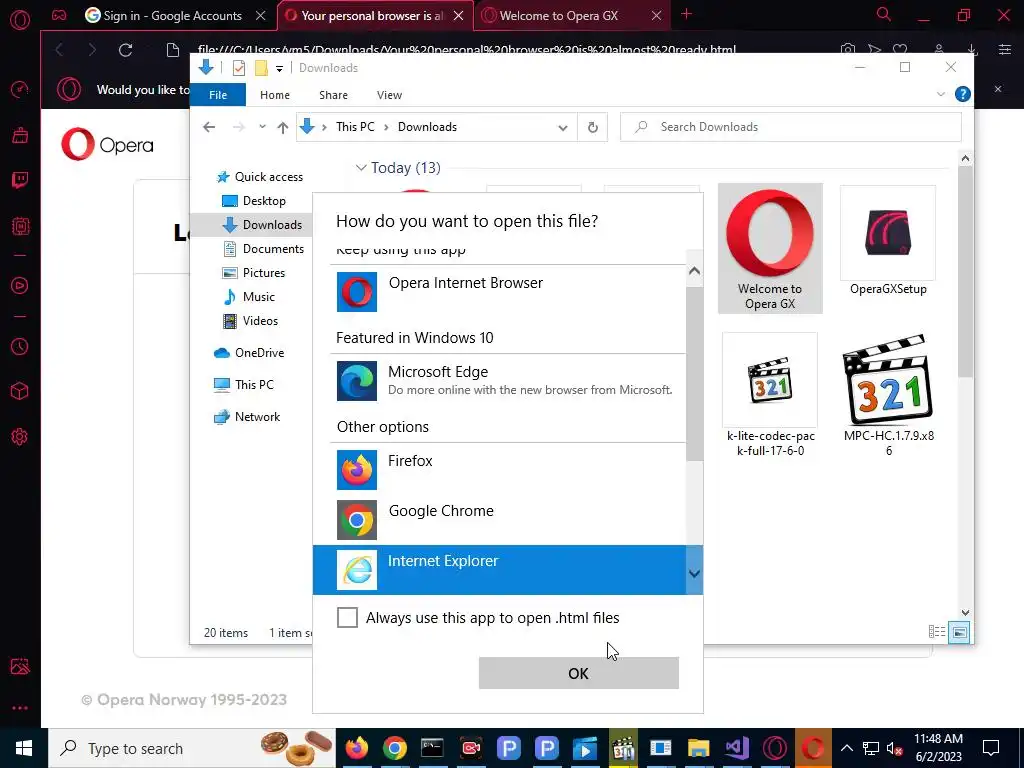Click the taskbar search box
1024x768 pixels.
pos(192,748)
